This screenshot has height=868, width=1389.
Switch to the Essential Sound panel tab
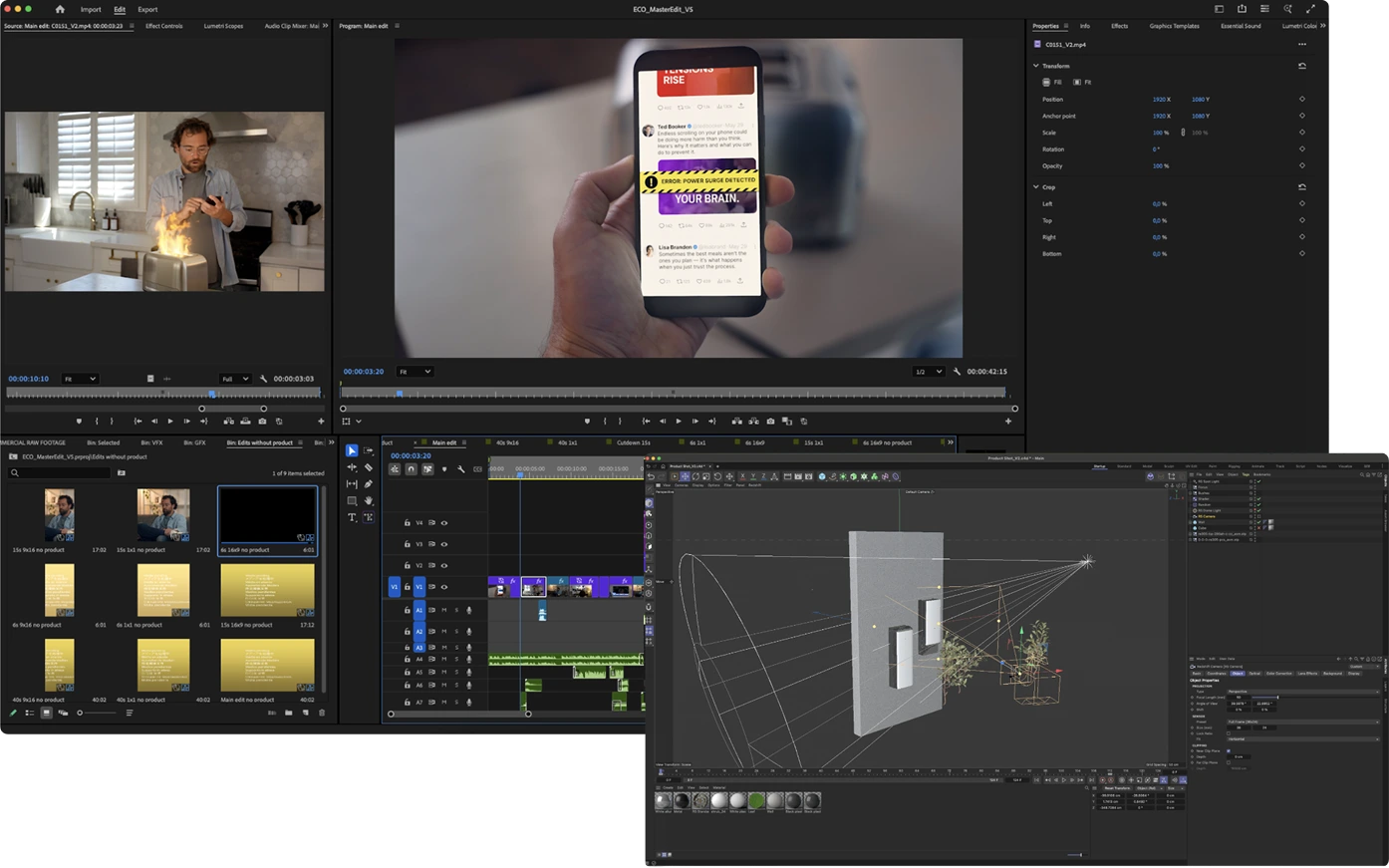coord(1240,26)
